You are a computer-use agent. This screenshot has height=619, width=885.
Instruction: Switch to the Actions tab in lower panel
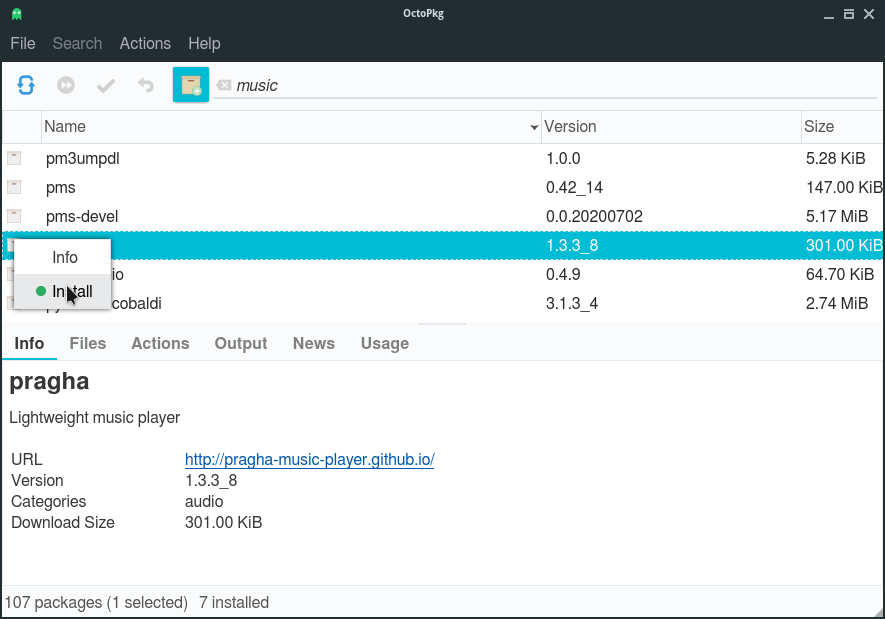[160, 344]
